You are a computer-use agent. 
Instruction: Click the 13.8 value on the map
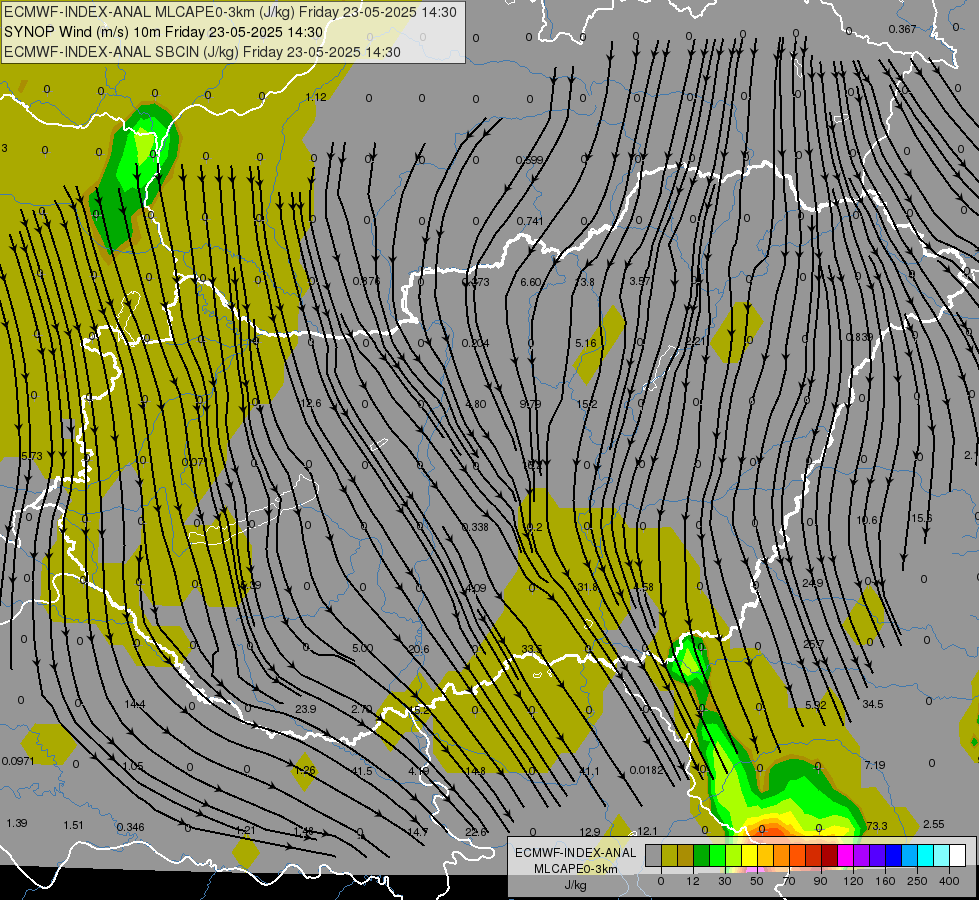click(584, 282)
